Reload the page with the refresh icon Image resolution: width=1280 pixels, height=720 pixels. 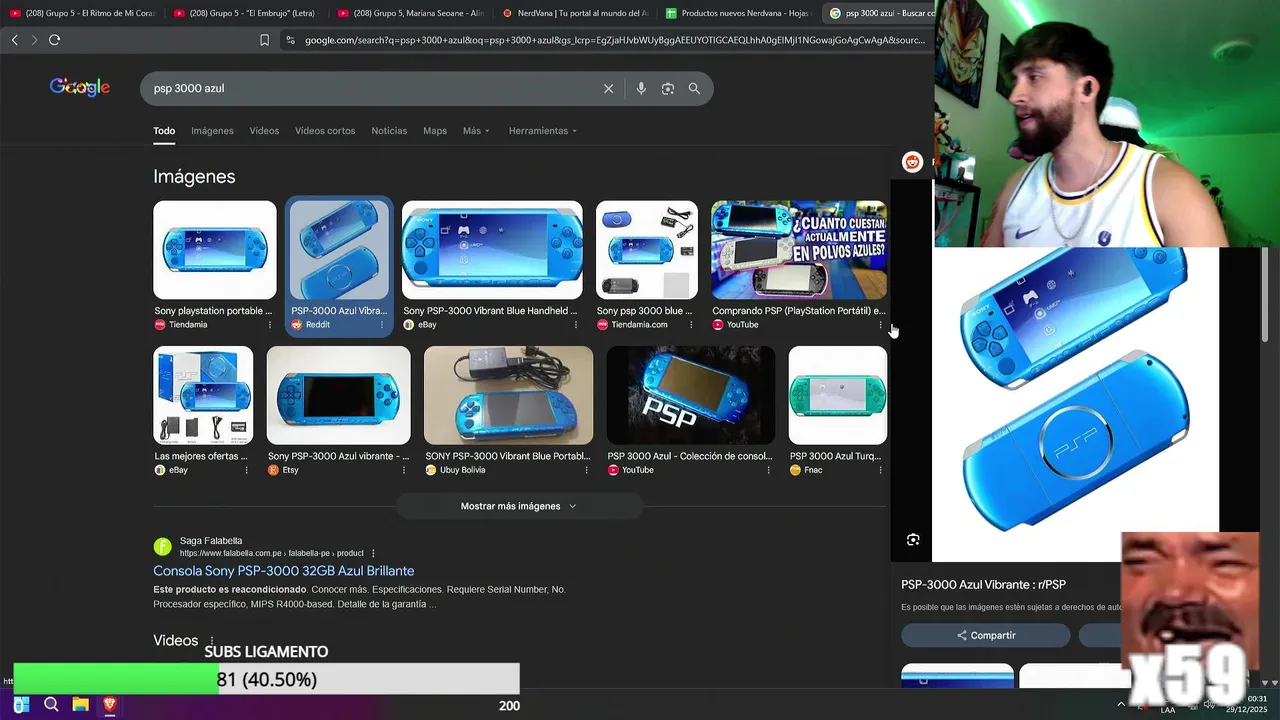[x=54, y=40]
